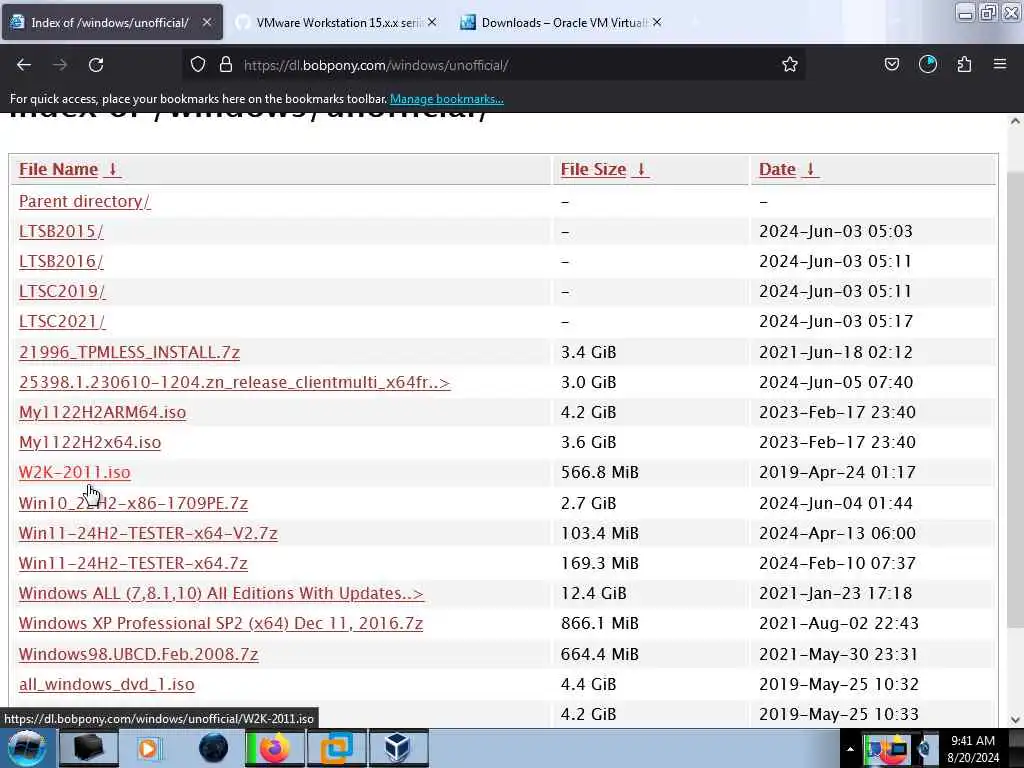This screenshot has height=768, width=1024.
Task: Close the Index of /windows/unofficial/ tab
Action: (207, 22)
